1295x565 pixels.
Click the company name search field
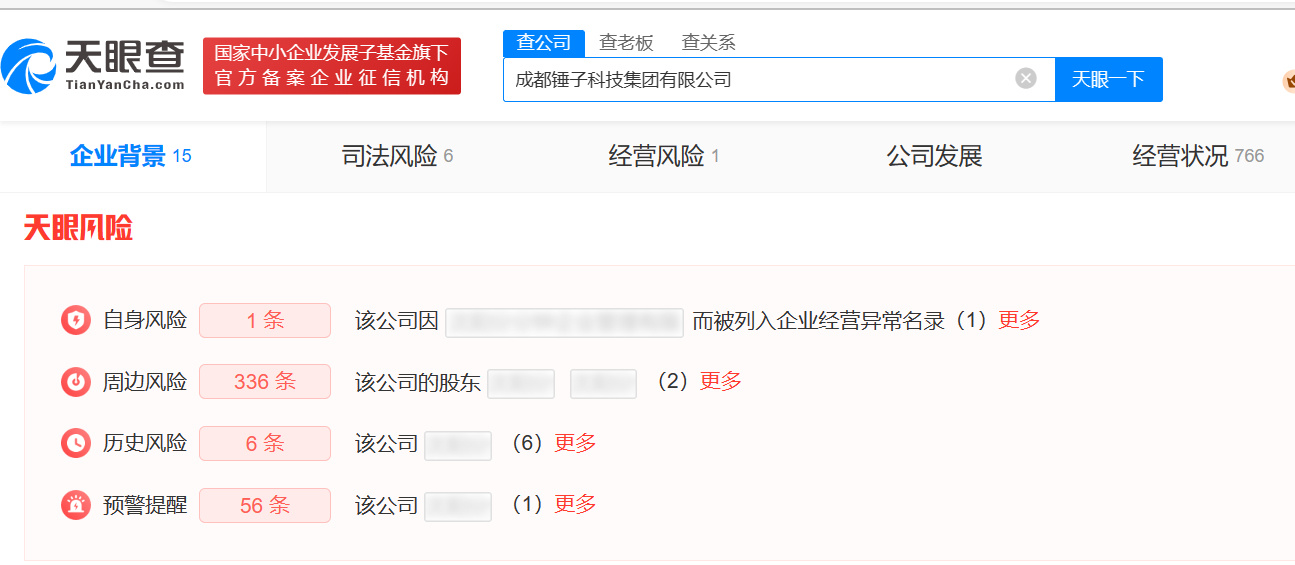[760, 80]
